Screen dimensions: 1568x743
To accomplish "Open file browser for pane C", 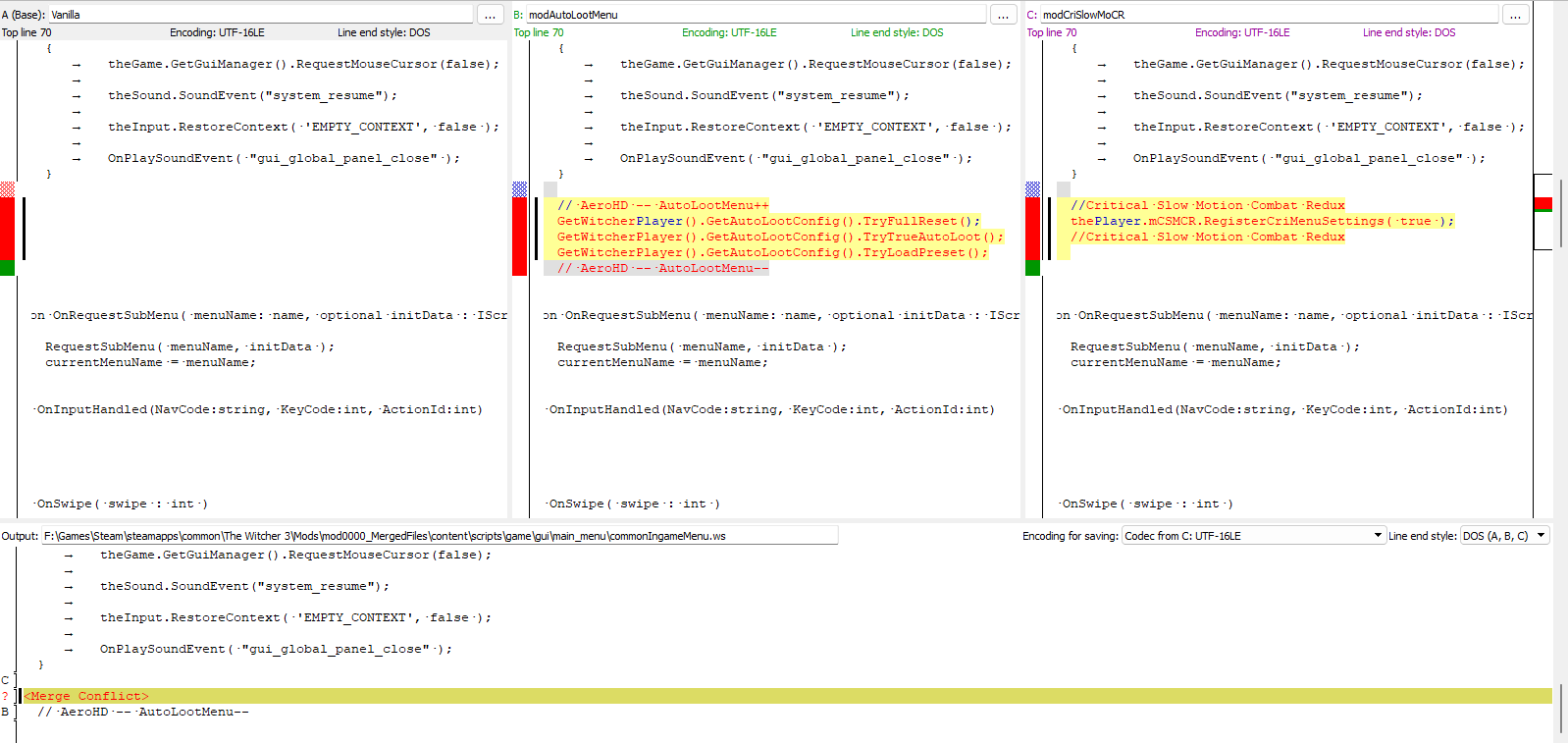I will (x=1516, y=15).
